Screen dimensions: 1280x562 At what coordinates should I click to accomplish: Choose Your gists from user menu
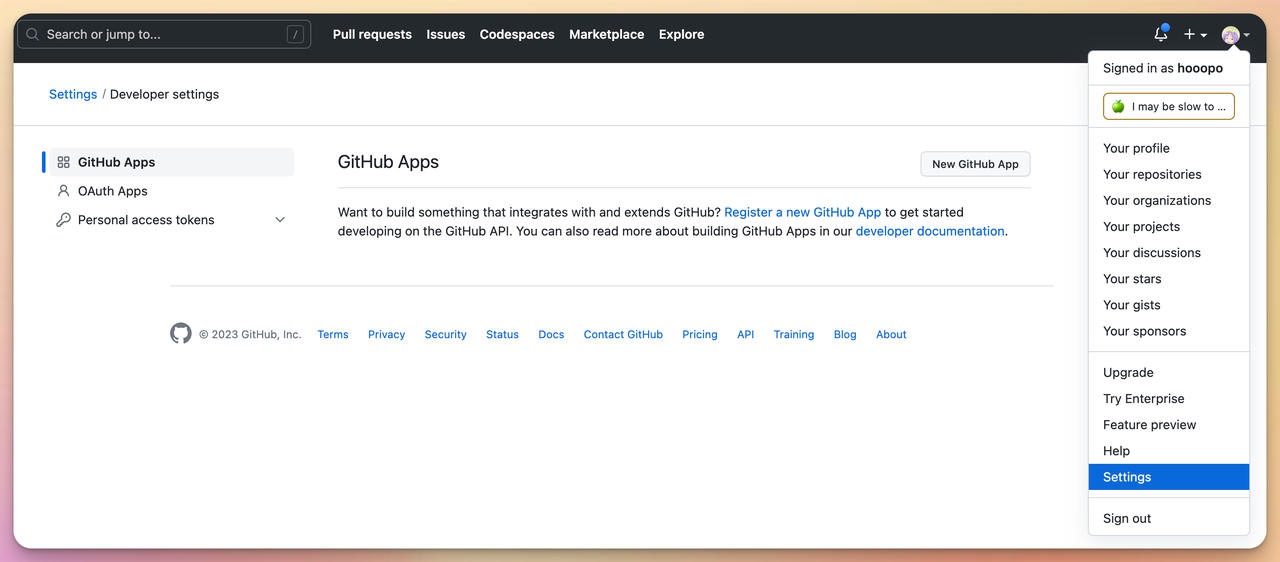1169,305
